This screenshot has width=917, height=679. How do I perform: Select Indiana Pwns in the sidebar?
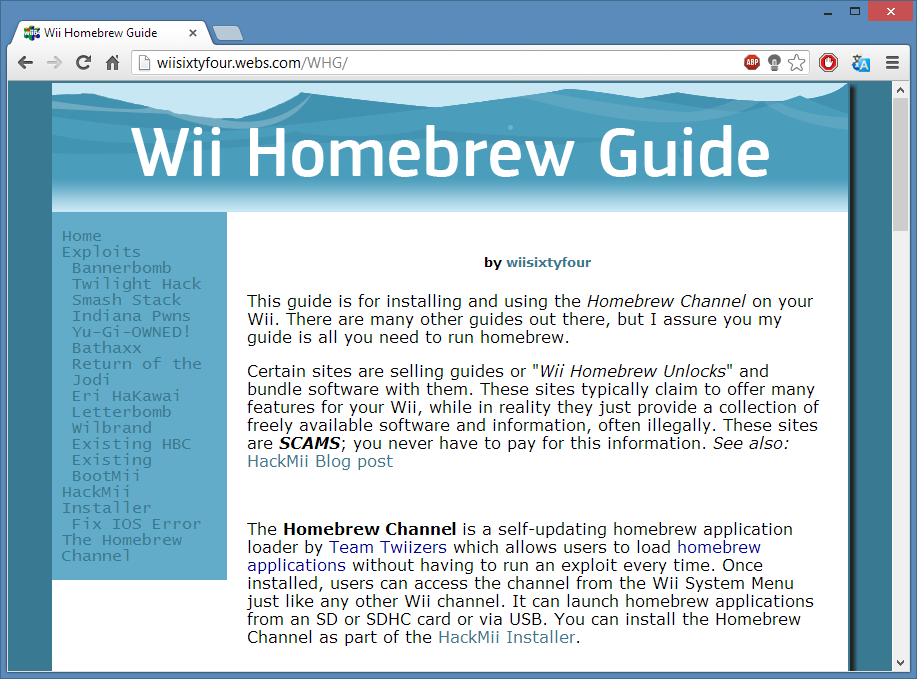coord(131,316)
